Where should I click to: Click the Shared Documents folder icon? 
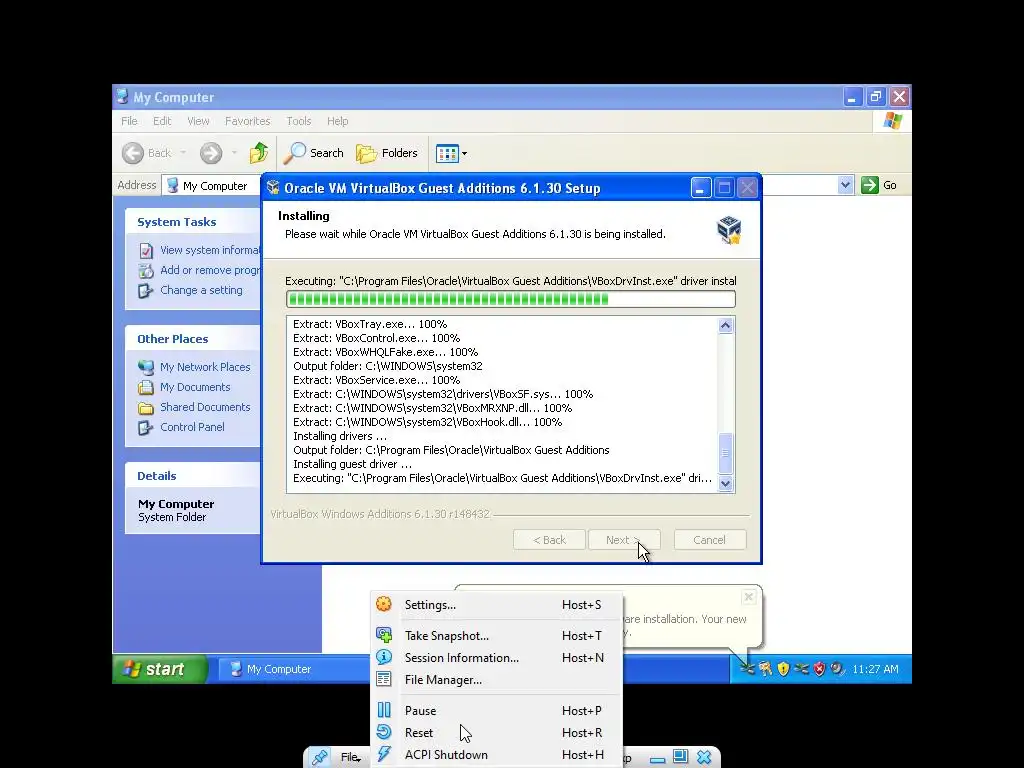pyautogui.click(x=146, y=408)
